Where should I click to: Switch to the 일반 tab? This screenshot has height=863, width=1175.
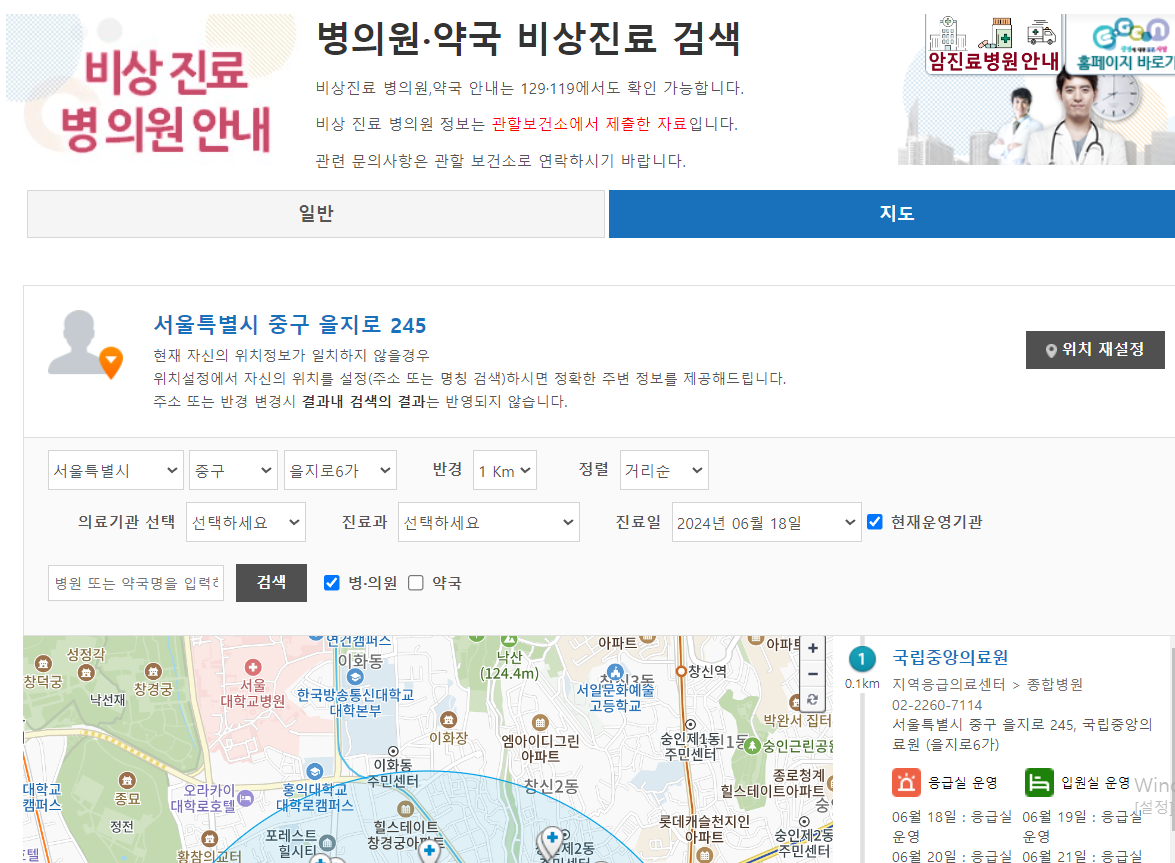click(315, 214)
